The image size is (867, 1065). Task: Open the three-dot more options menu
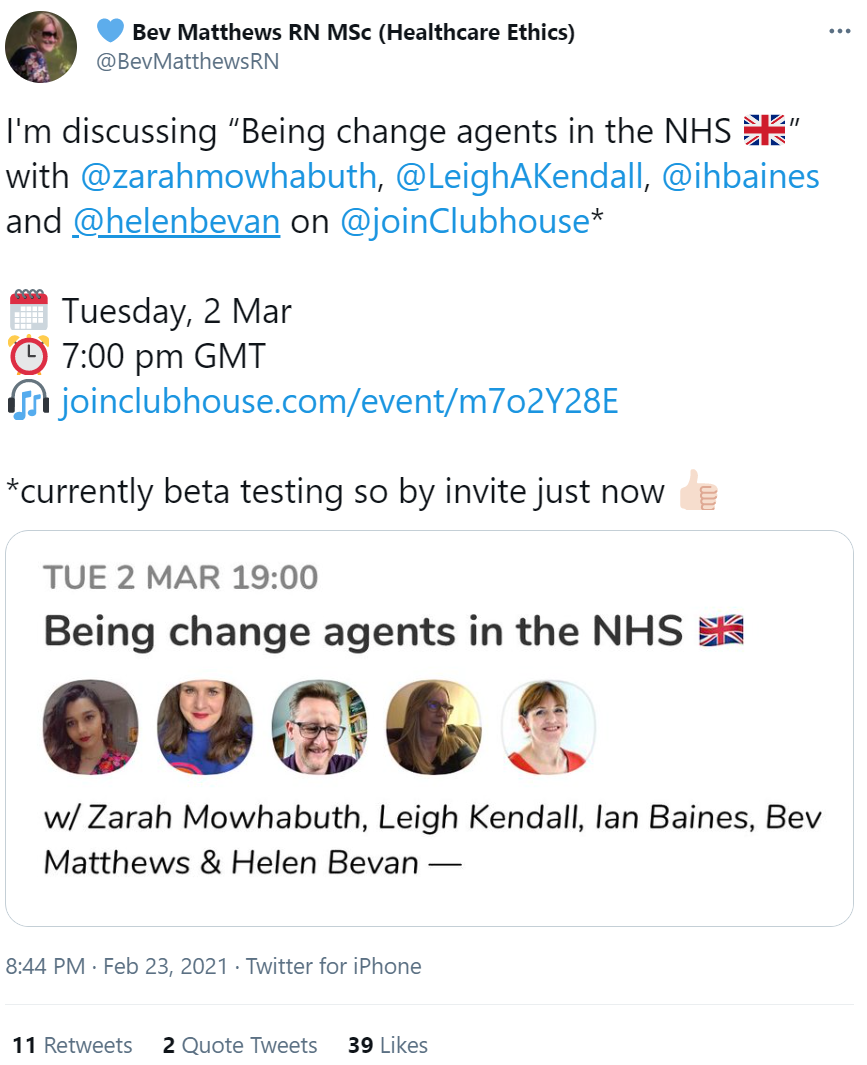pyautogui.click(x=839, y=31)
